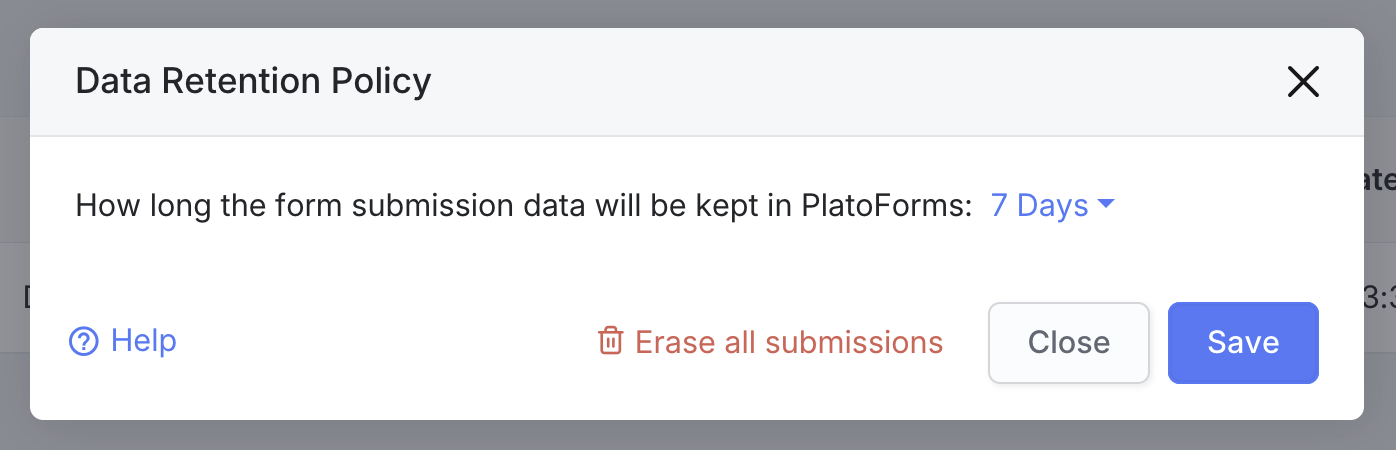Viewport: 1396px width, 450px height.
Task: Click the gray dialog header bar
Action: click(x=800, y=82)
